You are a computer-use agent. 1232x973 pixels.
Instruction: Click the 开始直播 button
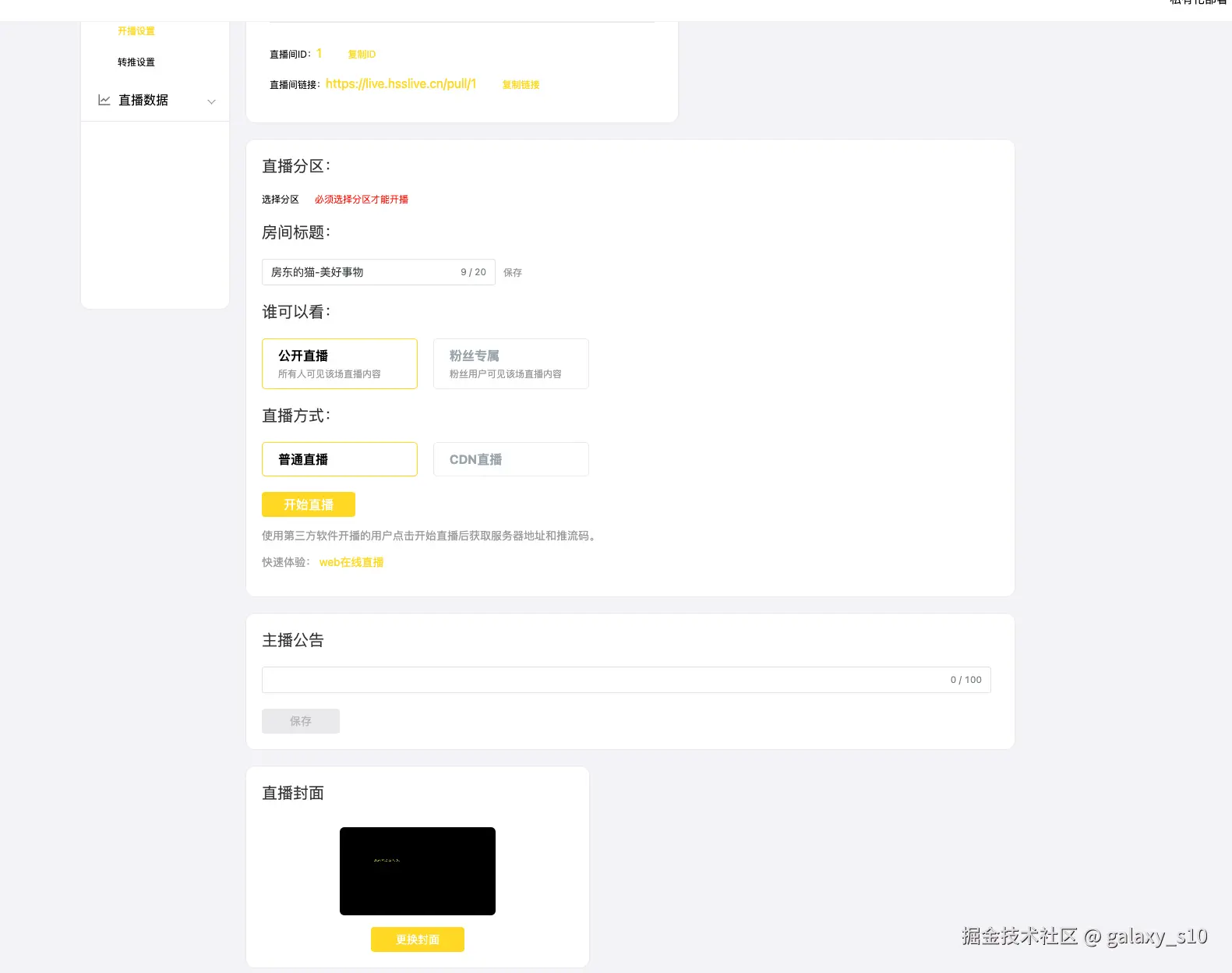coord(309,504)
